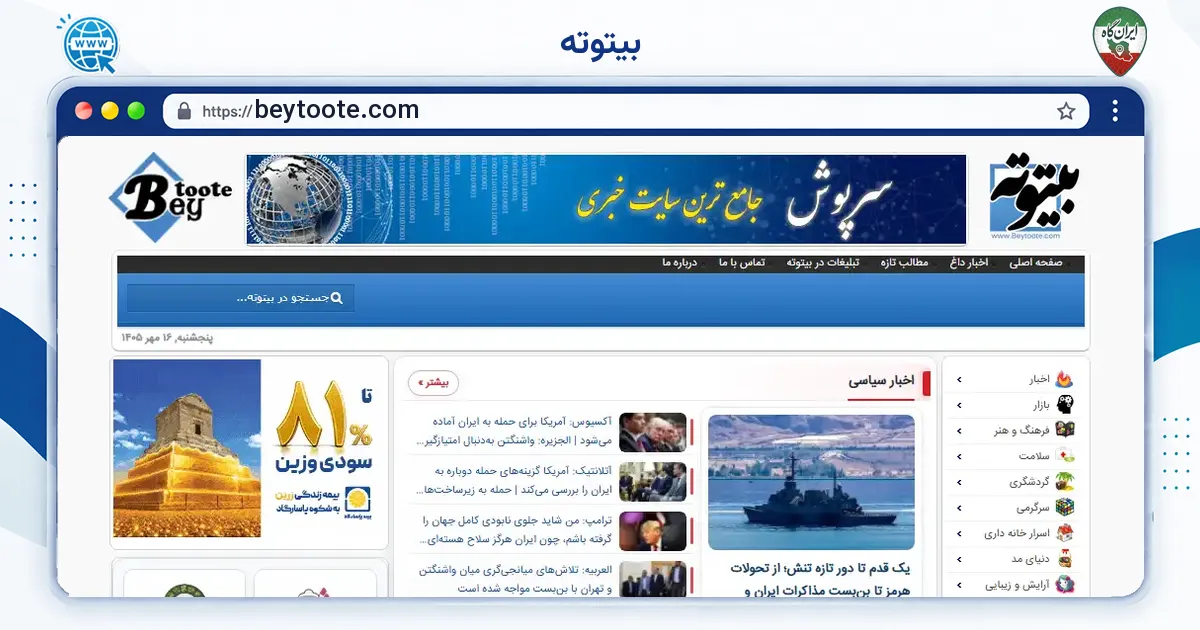Click the بازار head-with-gears icon
The height and width of the screenshot is (630, 1200).
1065,405
